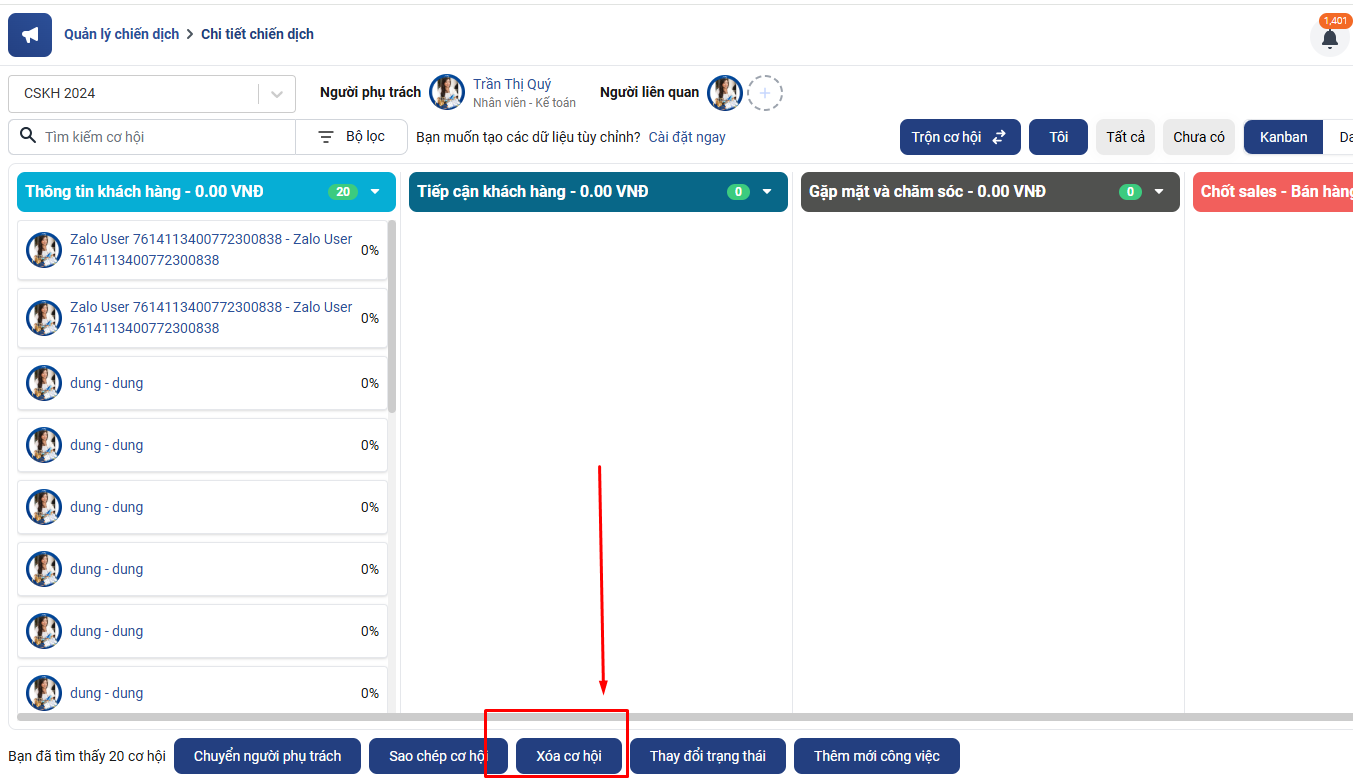Screen dimensions: 1353x778
Task: Go to Quản lý chiến dịch breadcrumb
Action: click(121, 34)
